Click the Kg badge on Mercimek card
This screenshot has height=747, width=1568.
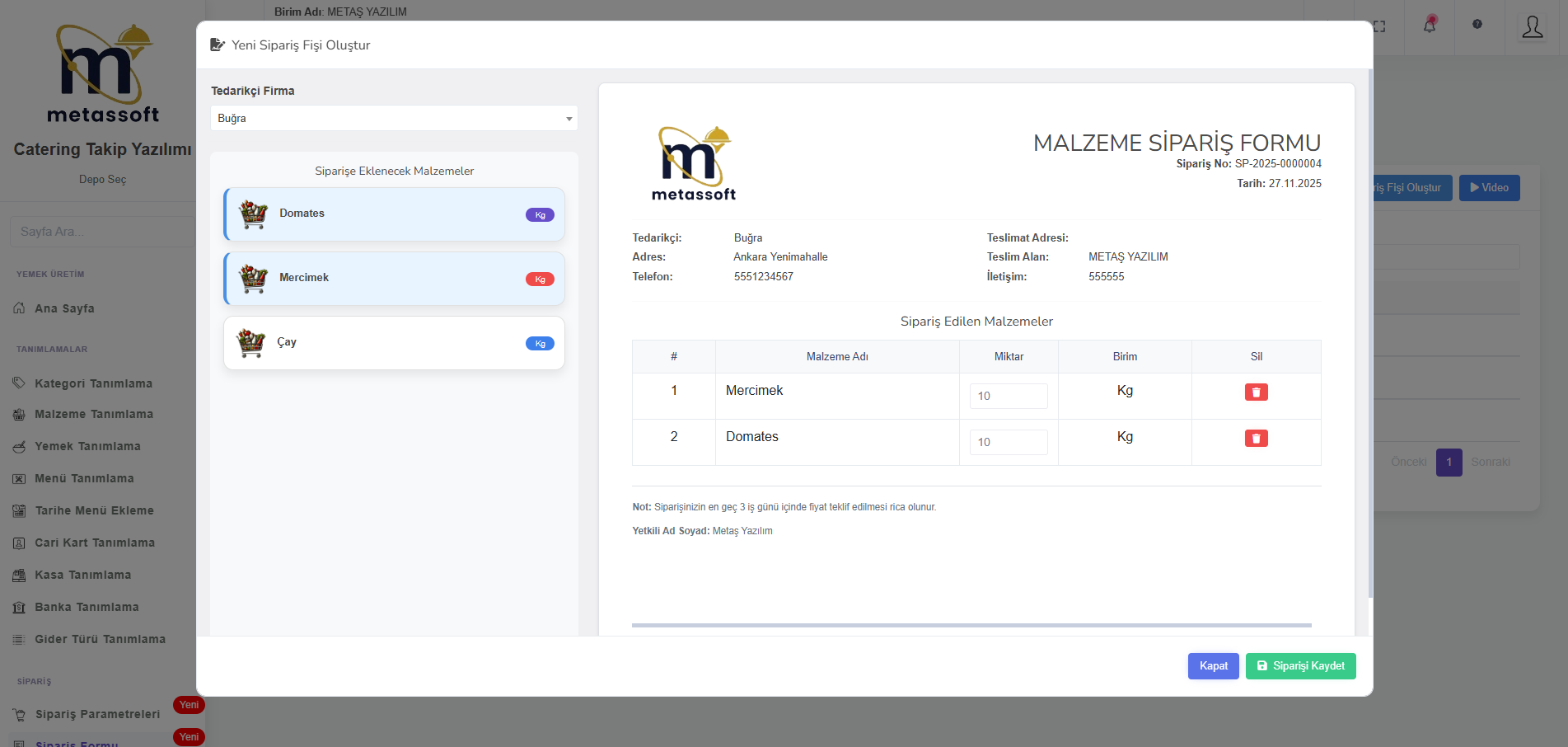pos(540,280)
